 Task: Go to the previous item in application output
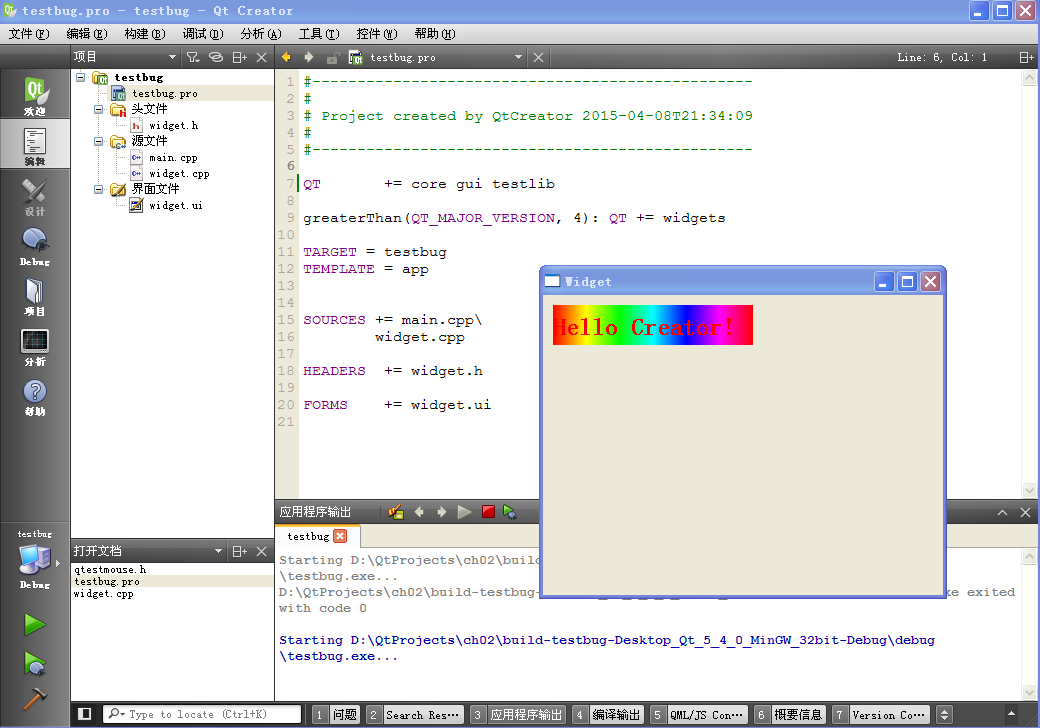coord(419,512)
